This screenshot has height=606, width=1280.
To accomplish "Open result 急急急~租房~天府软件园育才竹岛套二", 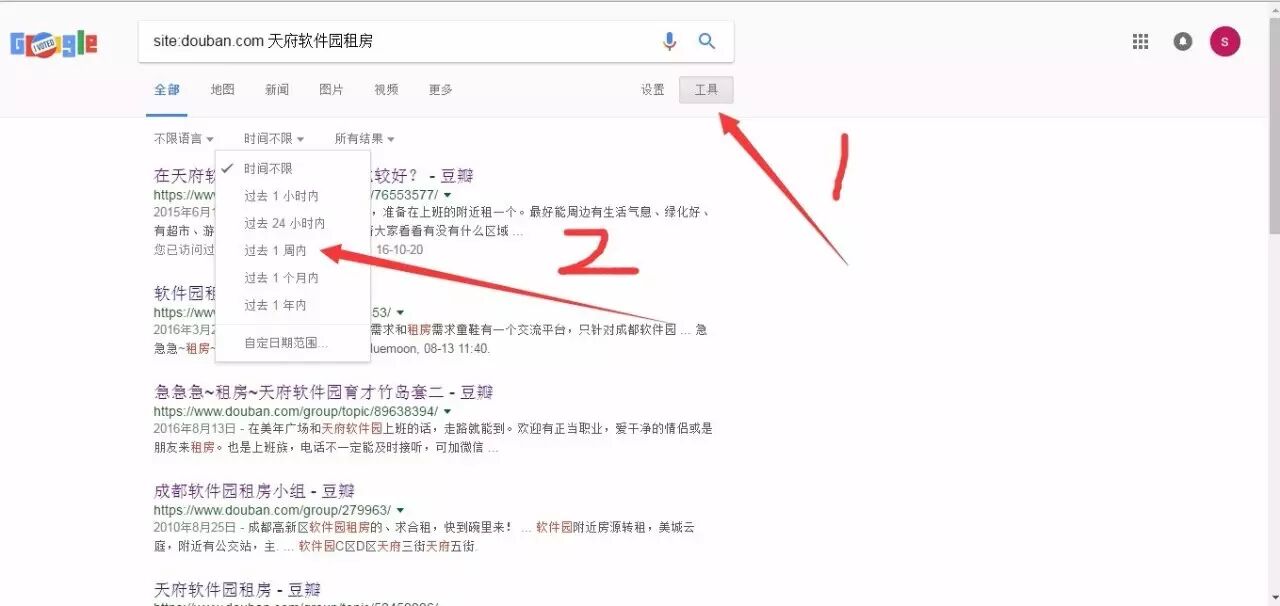I will tap(324, 392).
